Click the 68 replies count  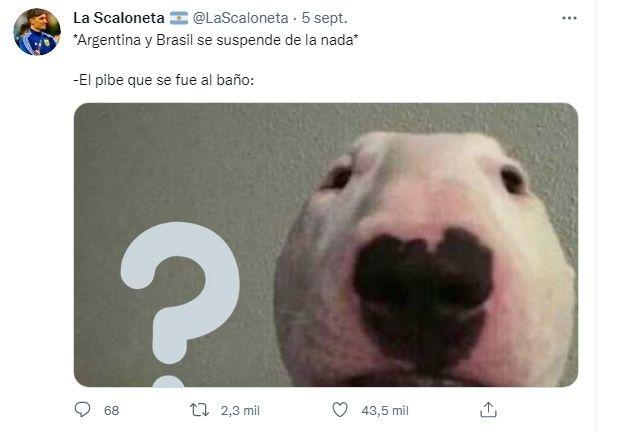[x=111, y=410]
